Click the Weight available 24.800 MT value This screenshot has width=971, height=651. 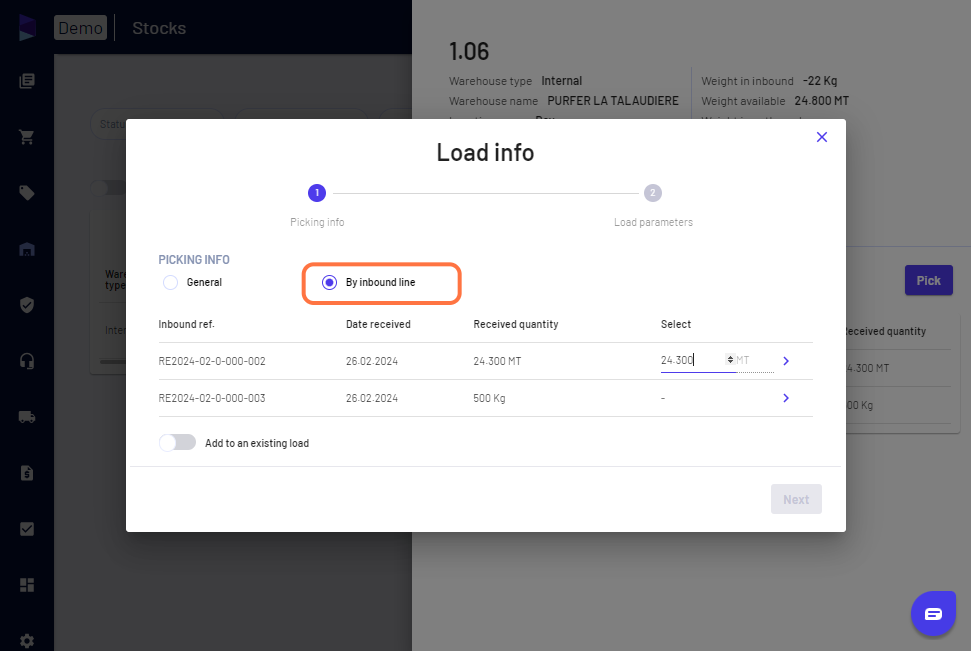(821, 101)
